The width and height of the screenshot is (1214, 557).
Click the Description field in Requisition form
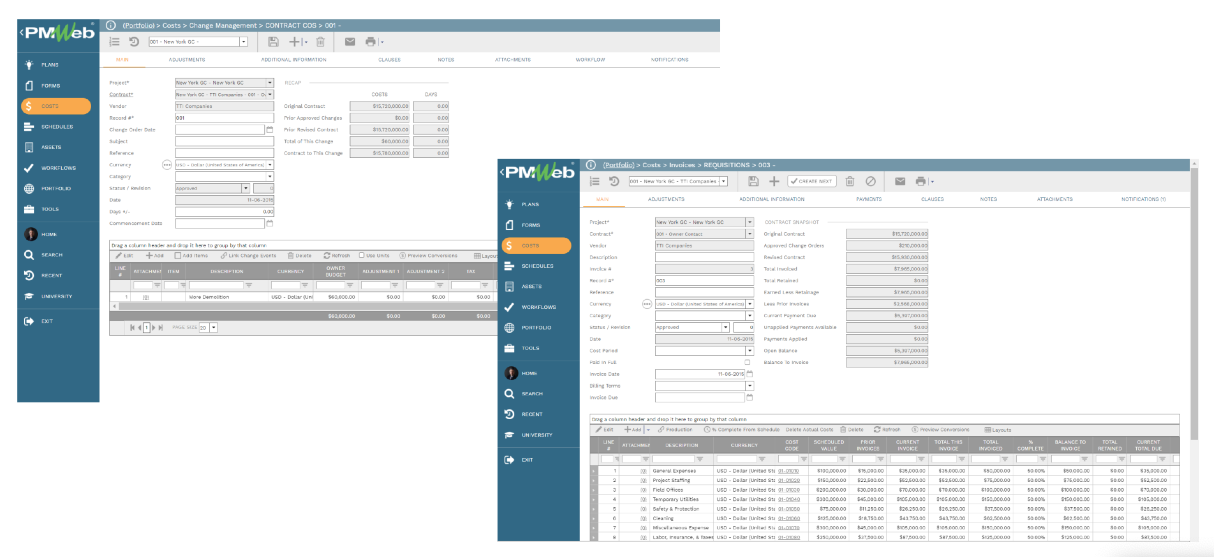(x=705, y=256)
